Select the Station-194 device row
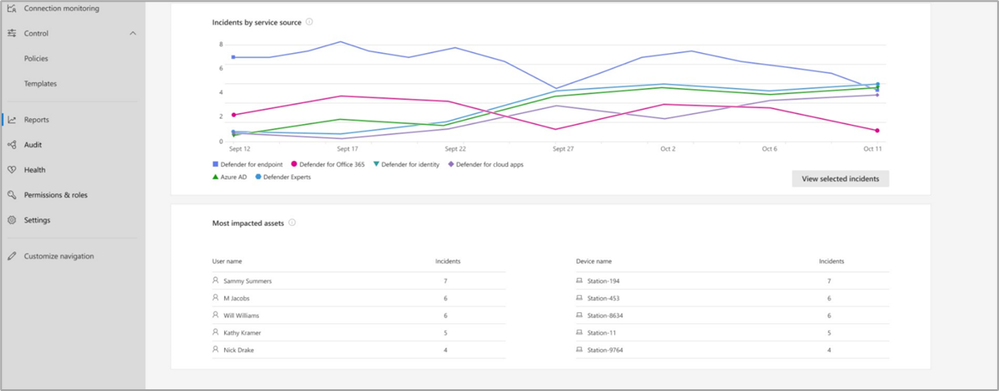999x391 pixels. (732, 281)
